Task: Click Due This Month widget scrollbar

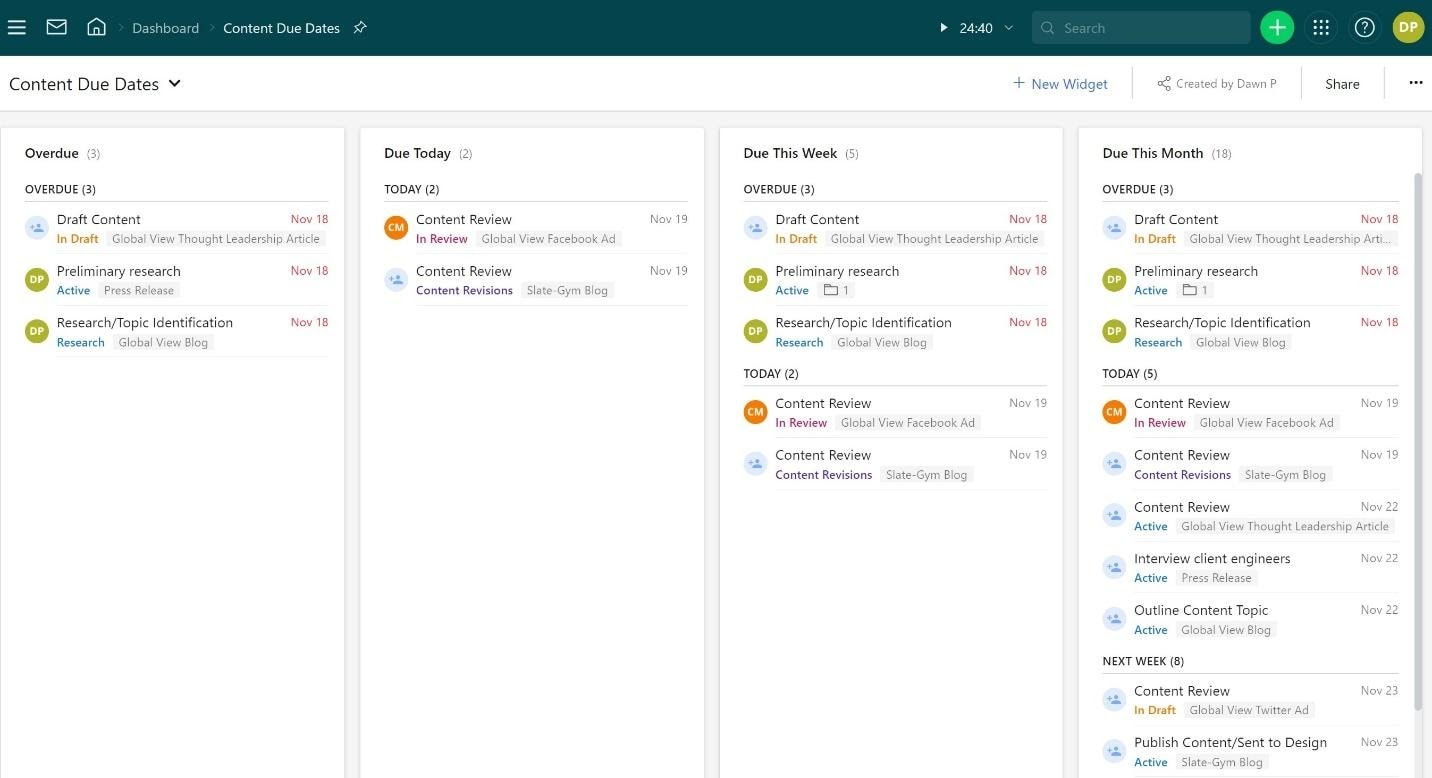Action: tap(1417, 440)
